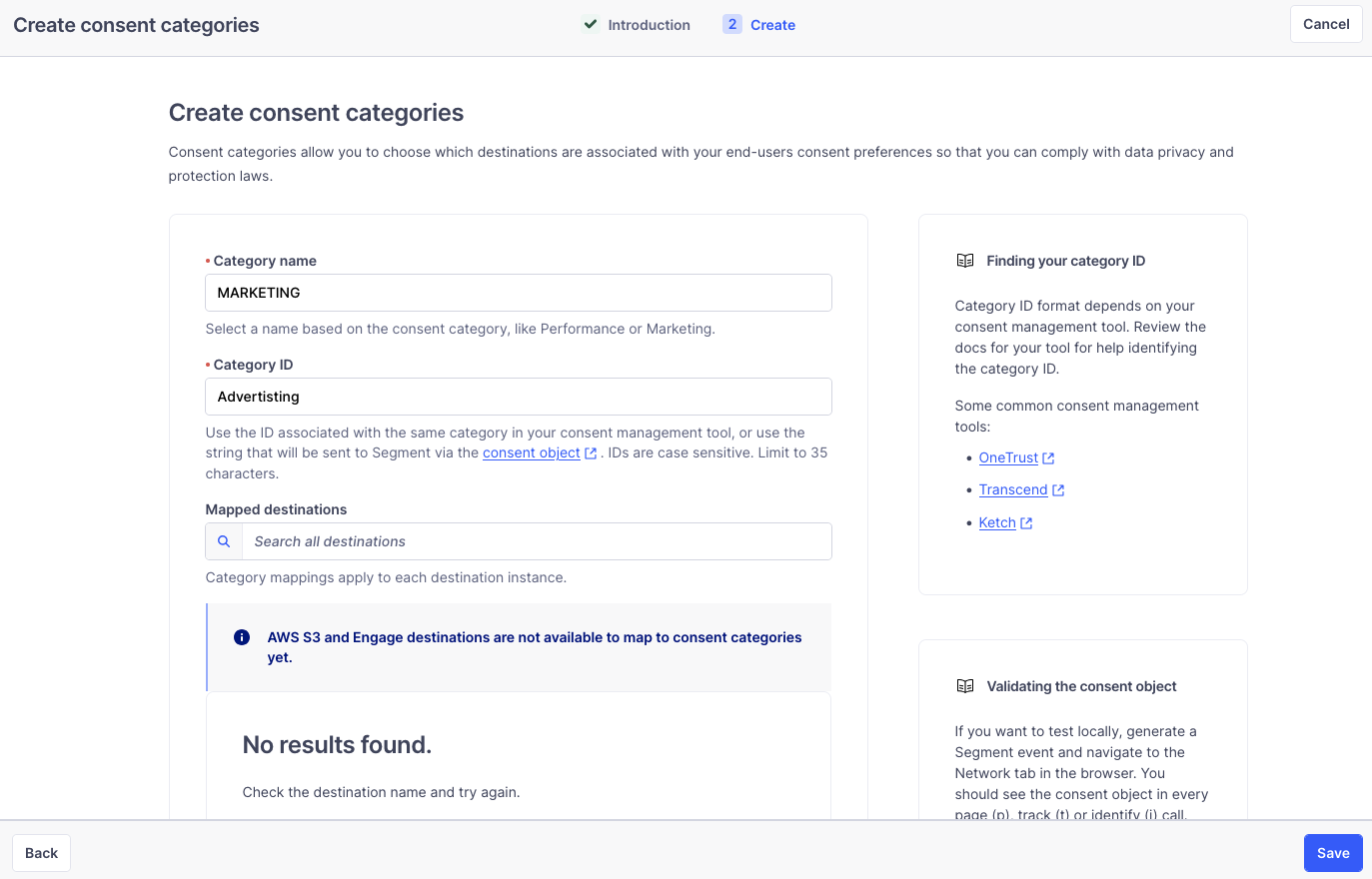
Task: Click external-link icon beside consent object
Action: [591, 453]
